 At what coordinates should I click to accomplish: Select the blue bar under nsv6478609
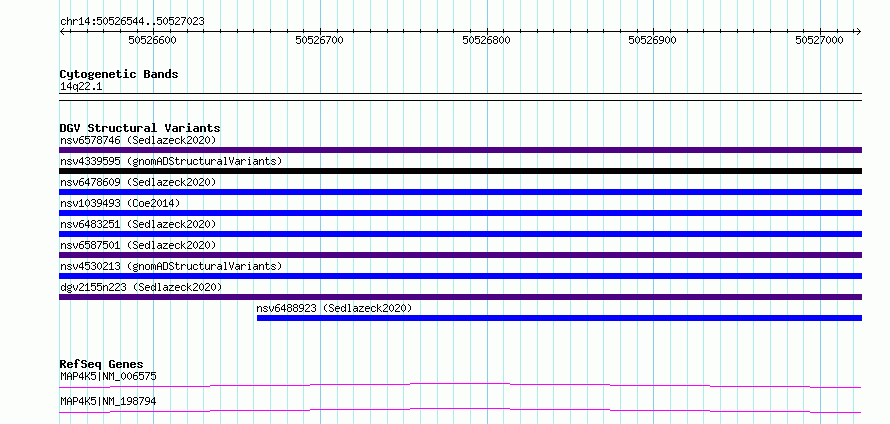click(x=460, y=192)
